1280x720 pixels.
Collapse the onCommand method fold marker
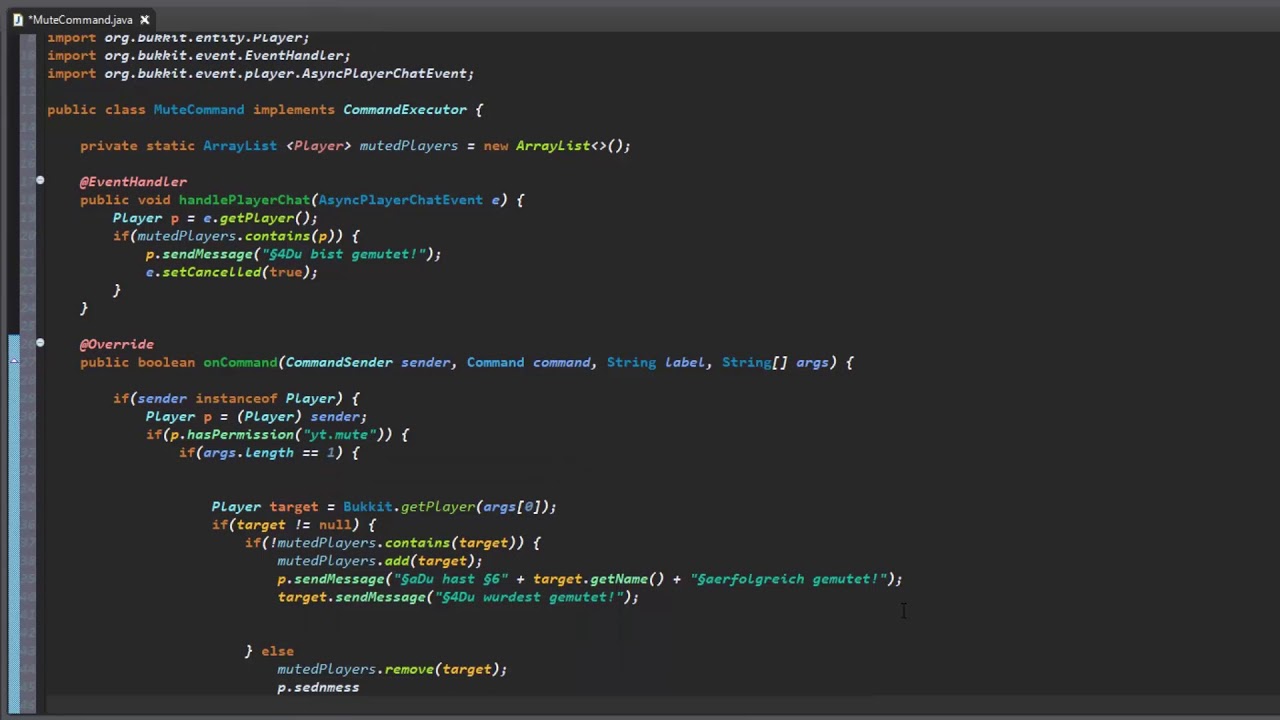point(40,343)
